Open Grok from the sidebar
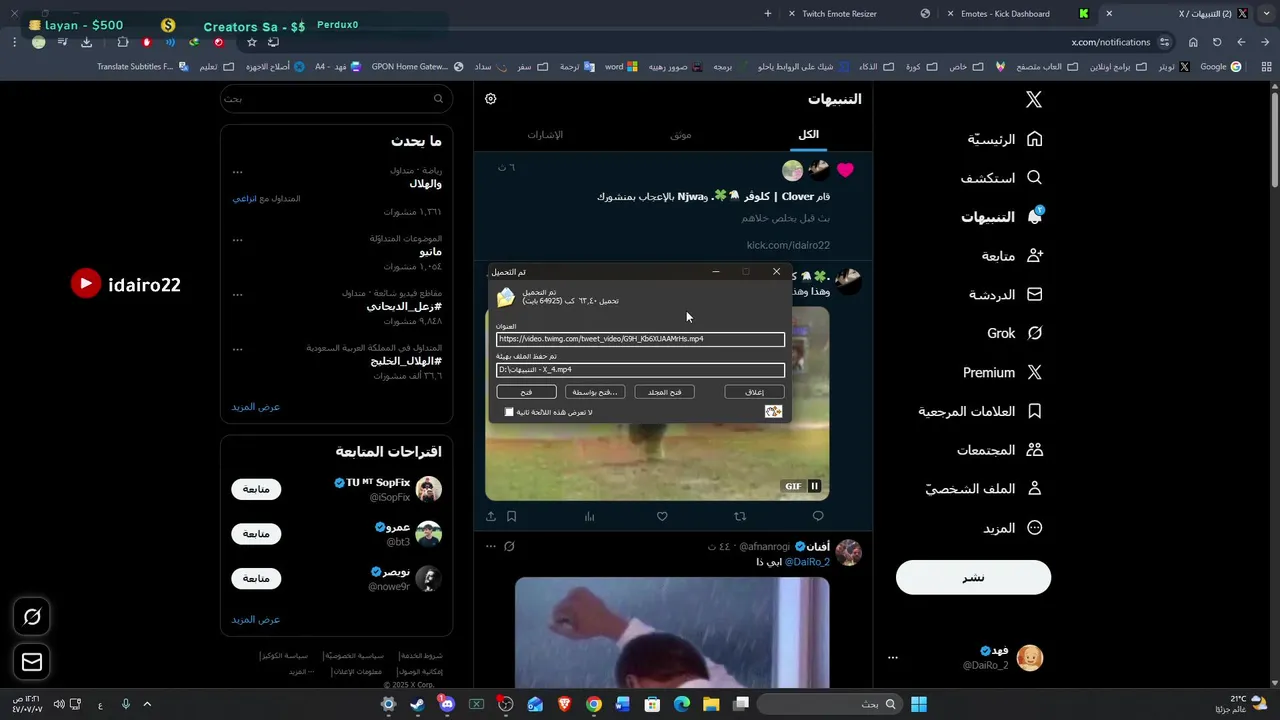 1014,333
